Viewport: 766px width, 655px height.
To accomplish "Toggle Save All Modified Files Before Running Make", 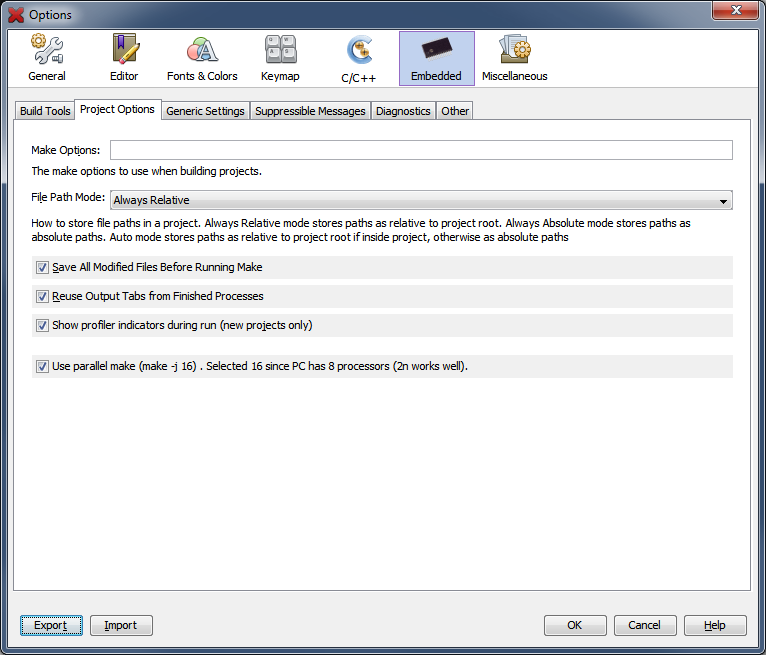I will click(x=43, y=267).
